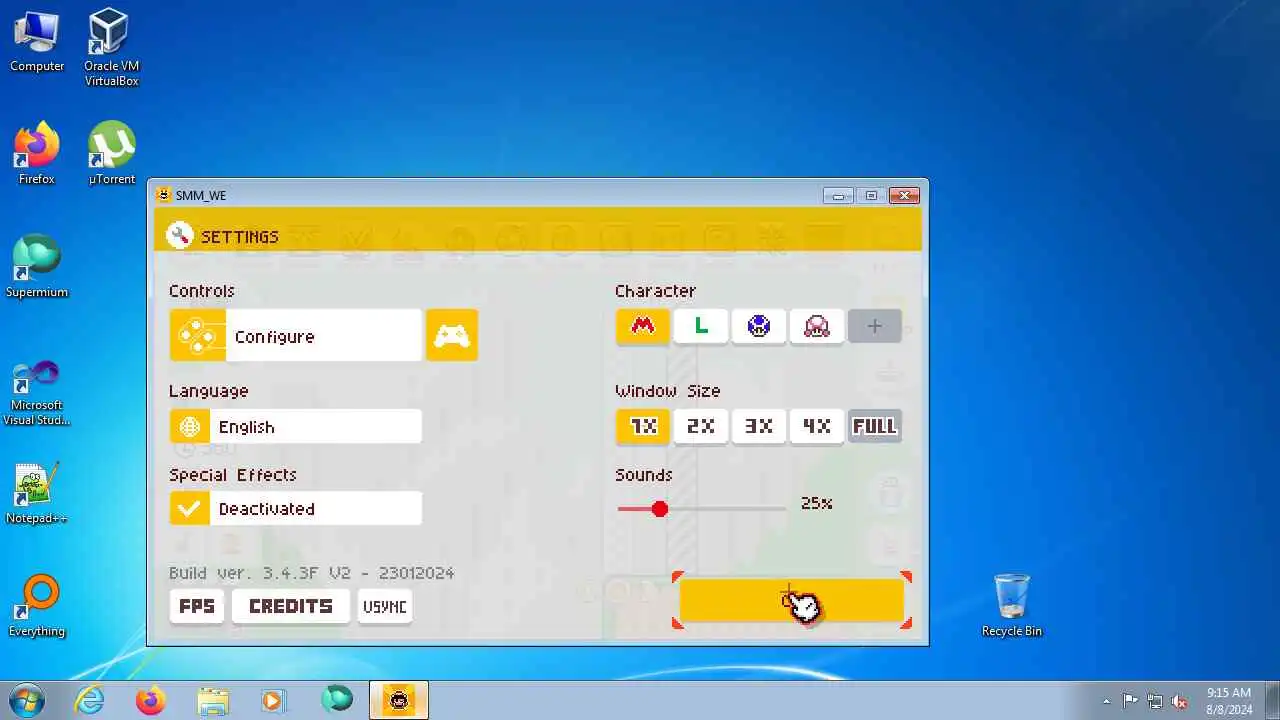
Task: Open the clock showing 9:15 AM
Action: click(1229, 701)
